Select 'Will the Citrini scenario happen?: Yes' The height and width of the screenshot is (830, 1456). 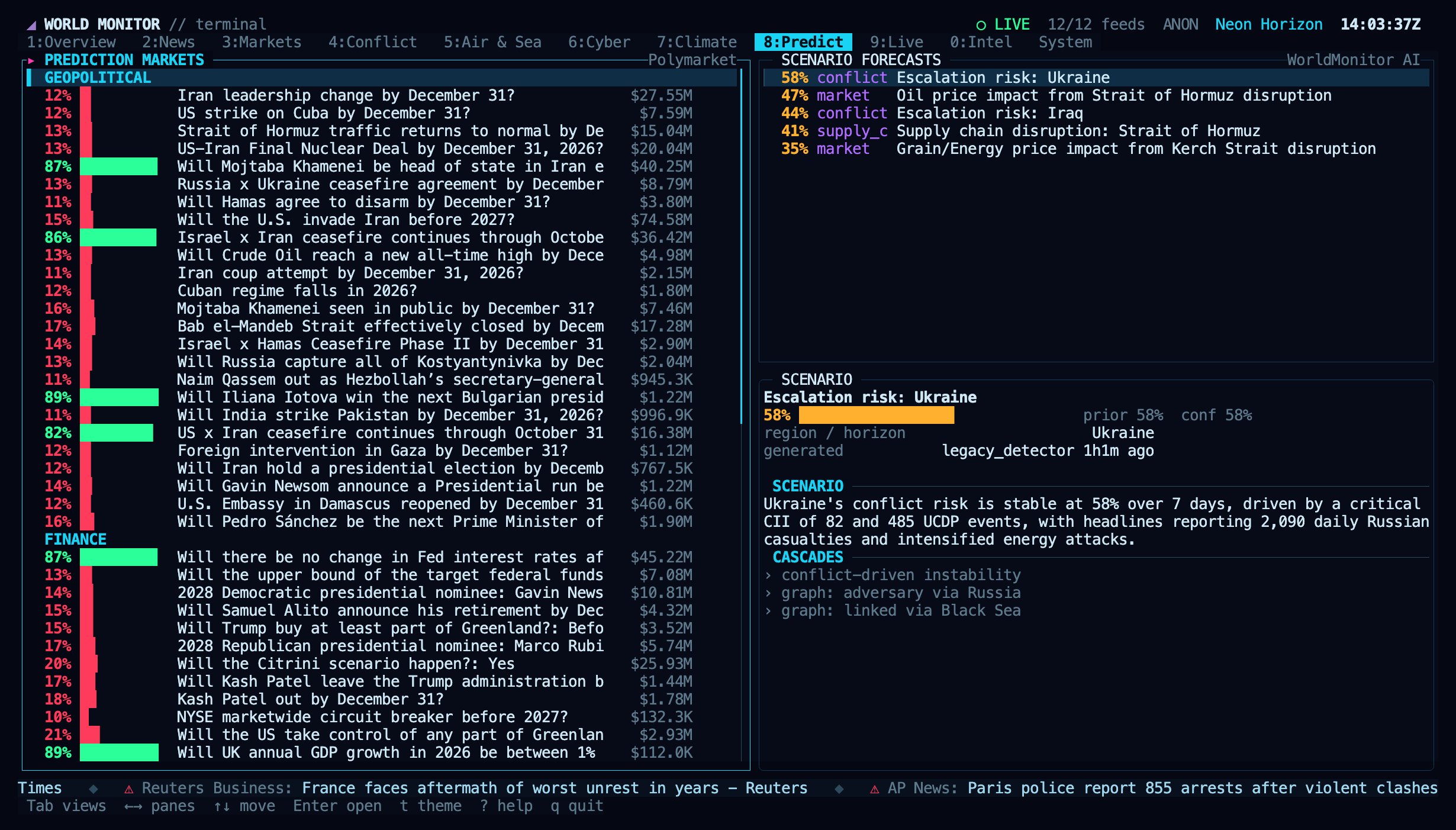coord(382,664)
